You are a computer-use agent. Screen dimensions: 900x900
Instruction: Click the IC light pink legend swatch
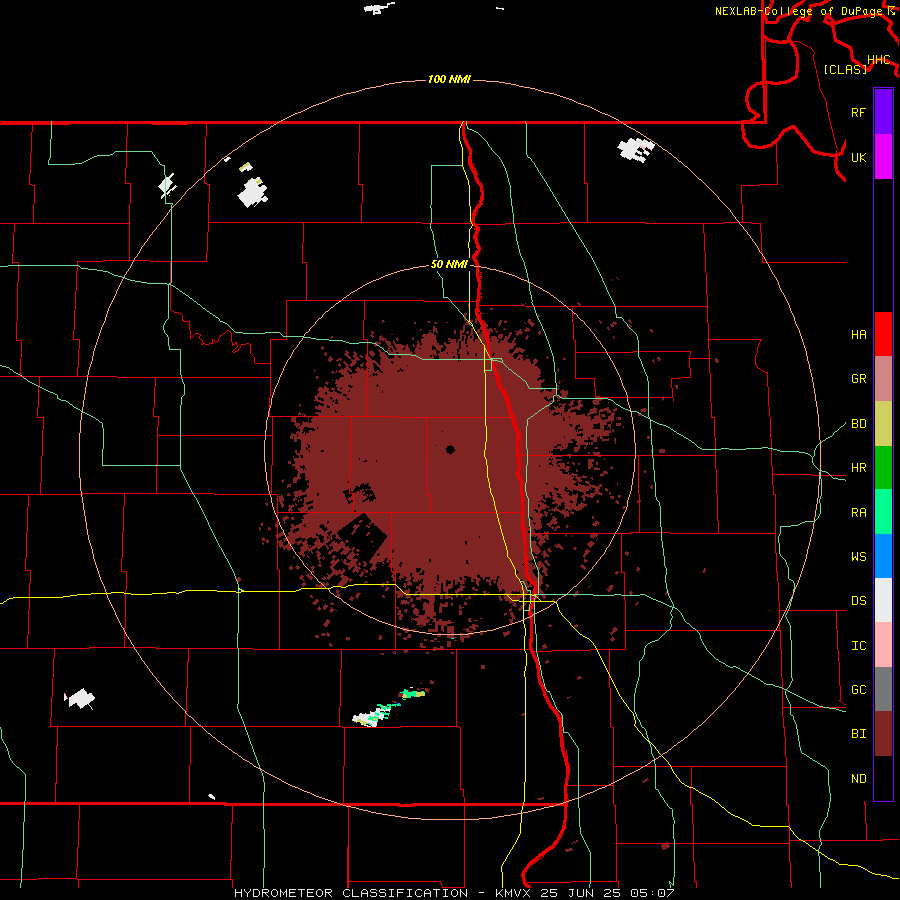click(x=883, y=645)
